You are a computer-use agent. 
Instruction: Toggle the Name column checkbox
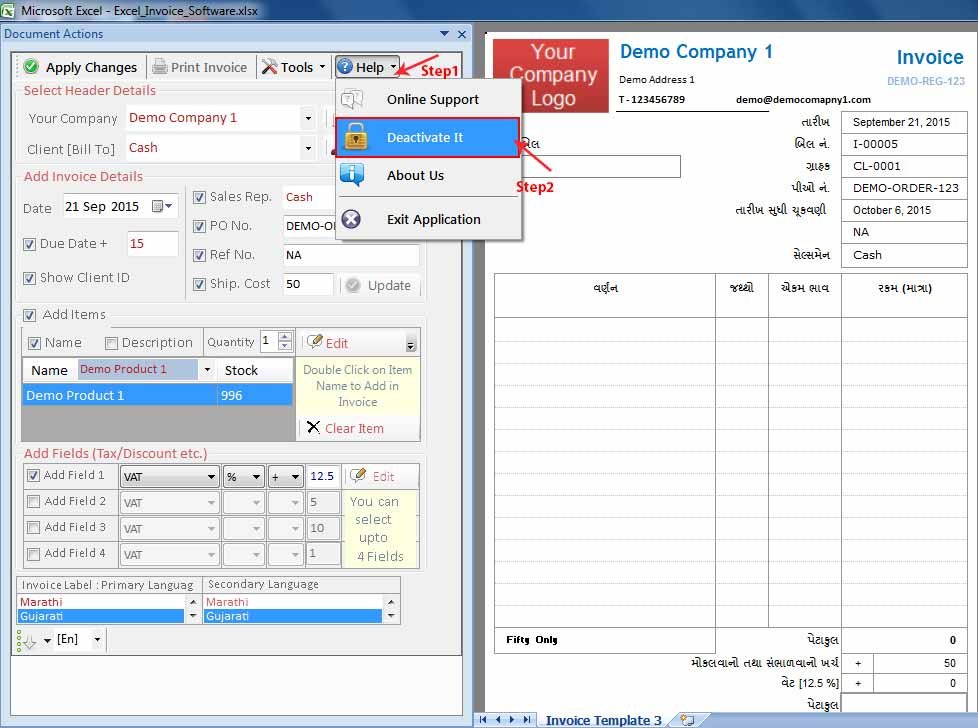click(35, 343)
